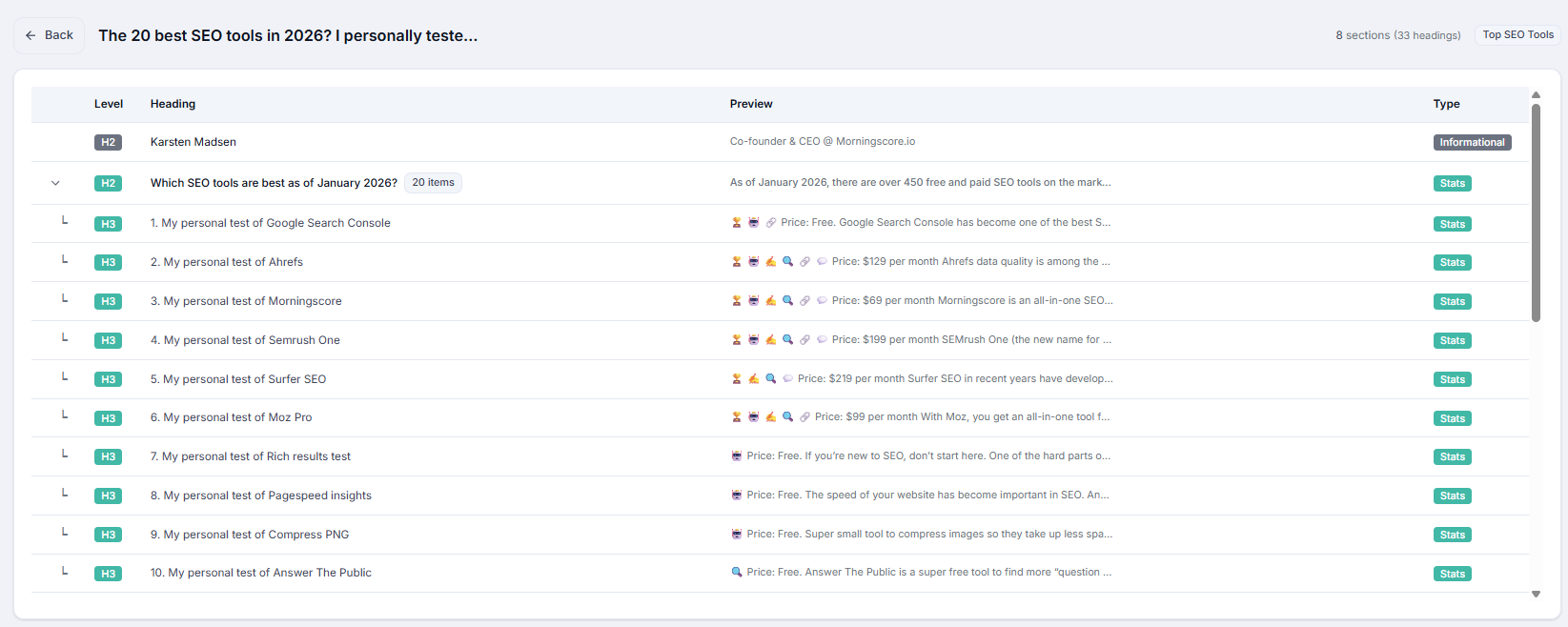The width and height of the screenshot is (1568, 627).
Task: Go back using the Back button
Action: pyautogui.click(x=50, y=35)
